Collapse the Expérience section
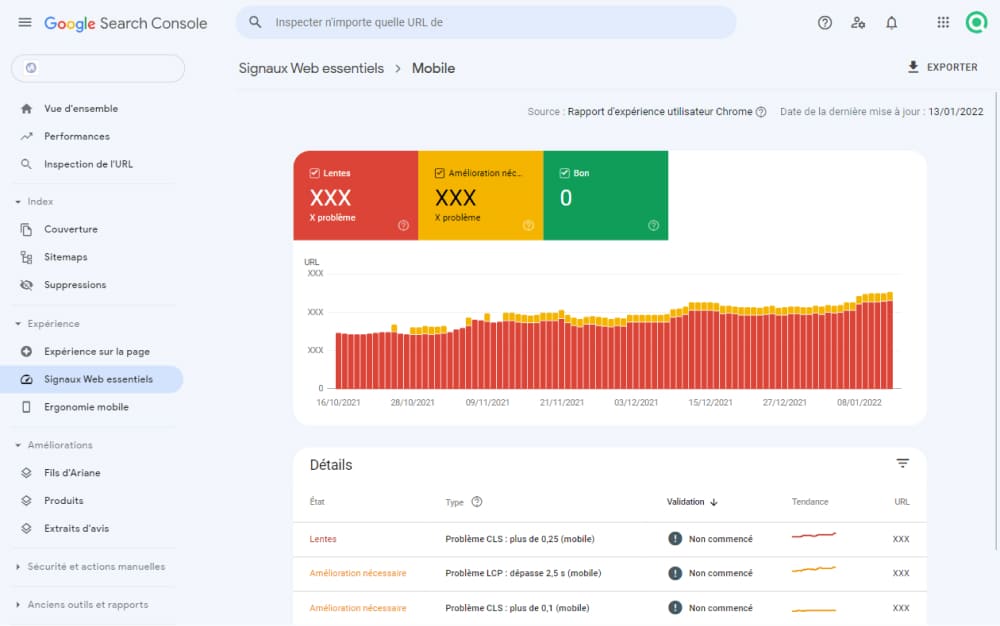Viewport: 1000px width, 626px height. coord(18,324)
